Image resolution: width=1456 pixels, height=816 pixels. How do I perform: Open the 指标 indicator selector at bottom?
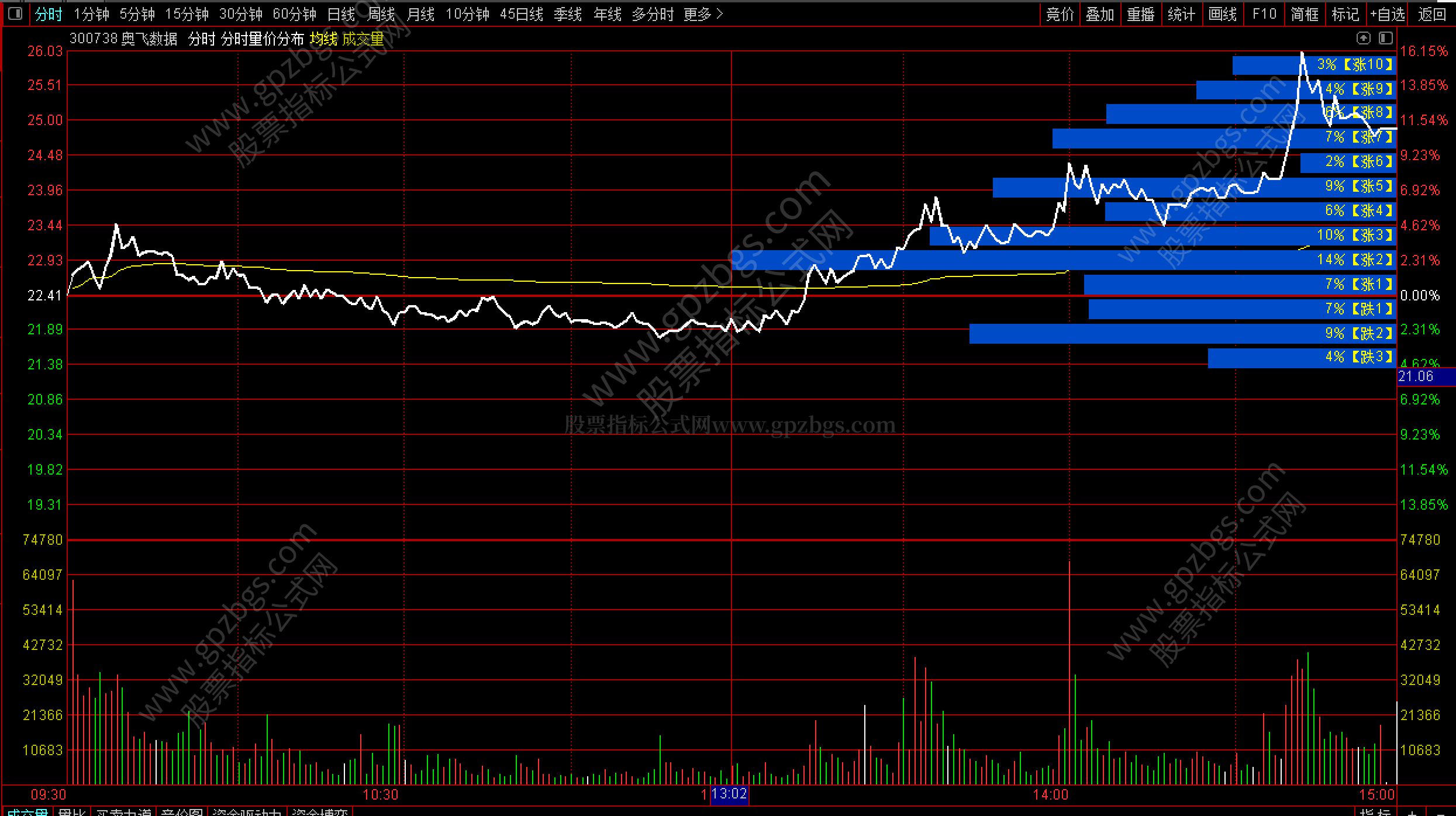pos(1375,812)
